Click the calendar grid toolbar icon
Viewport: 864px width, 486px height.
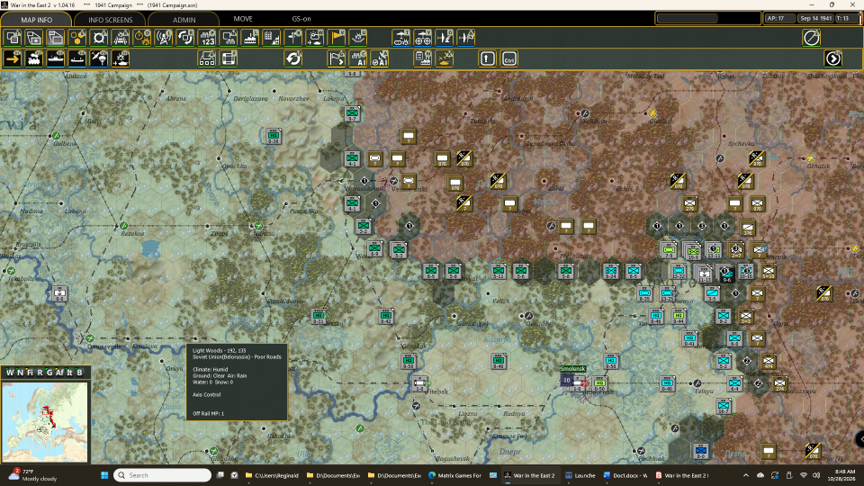(272, 38)
